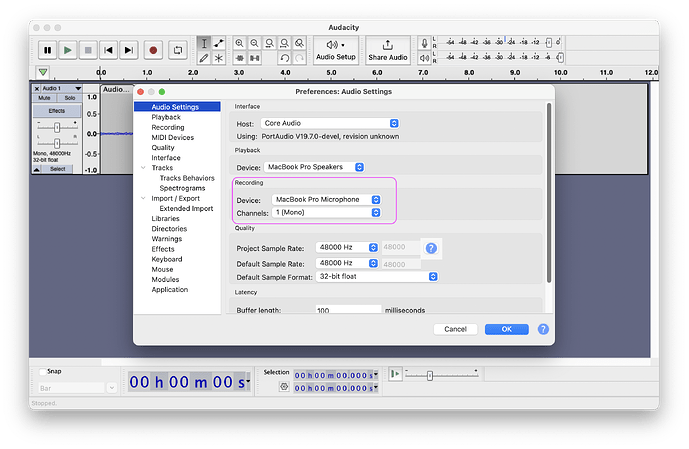Open Playback preferences category
Viewport: 689px width, 449px height.
click(x=166, y=117)
